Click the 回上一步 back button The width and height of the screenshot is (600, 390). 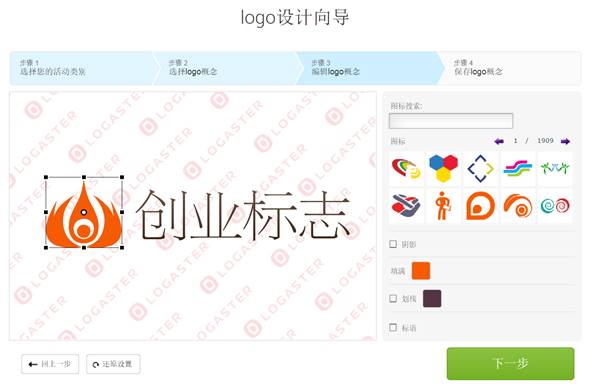50,364
